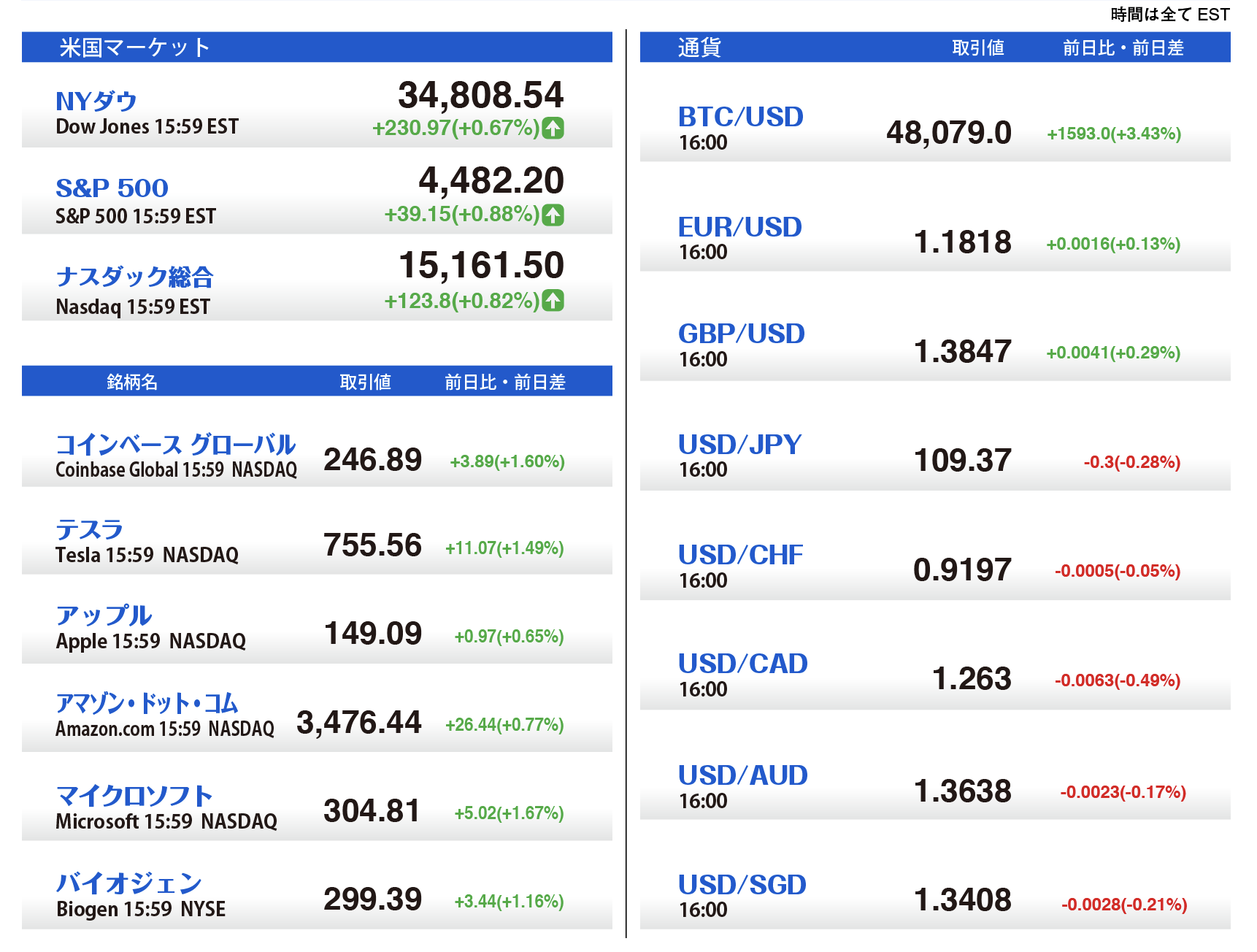Open the マイクロソフト stock entry
This screenshot has height=952, width=1257.
(x=134, y=796)
